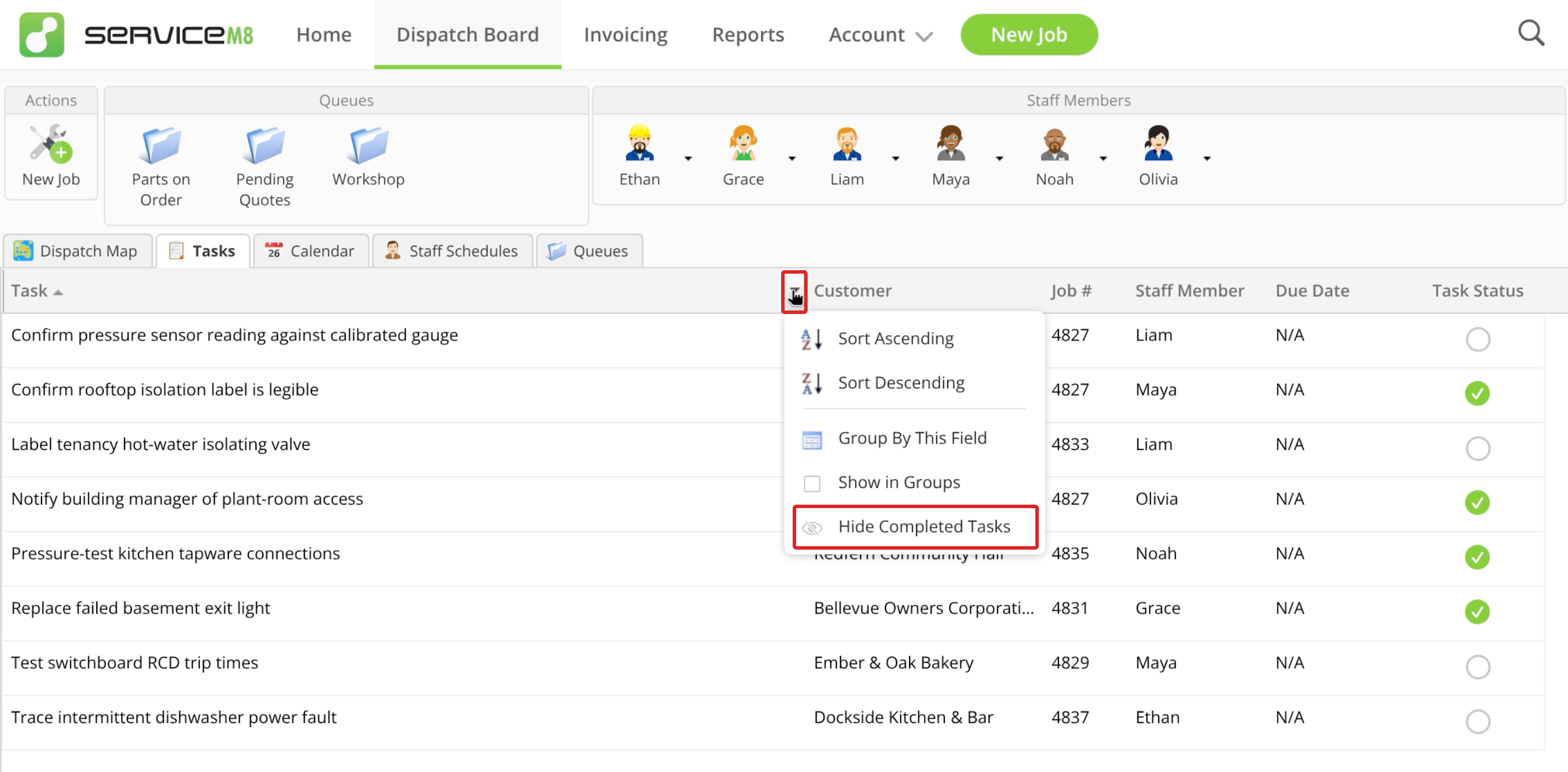Open the dropdown arrow next to Maya
Screen dimensions: 1568x772
pos(1000,158)
